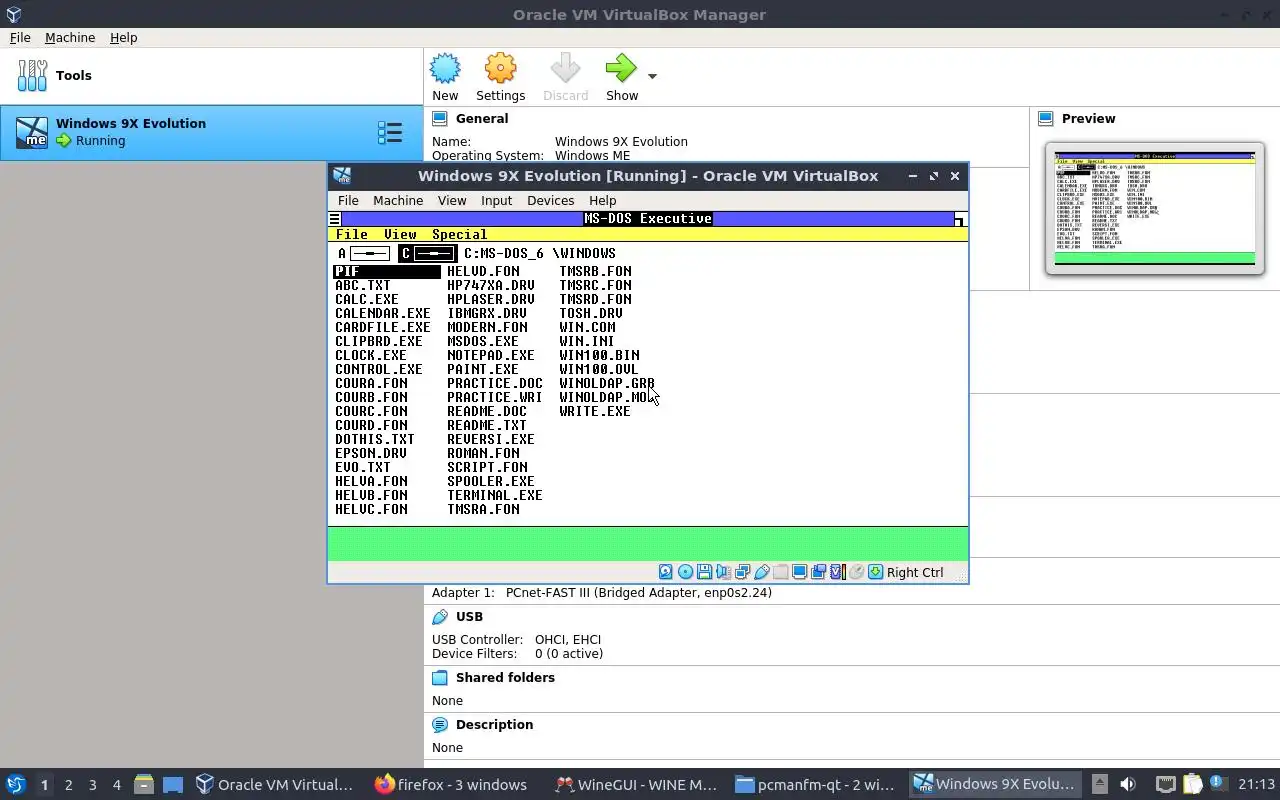The width and height of the screenshot is (1280, 800).
Task: Click USB section header in Manager details
Action: point(469,617)
